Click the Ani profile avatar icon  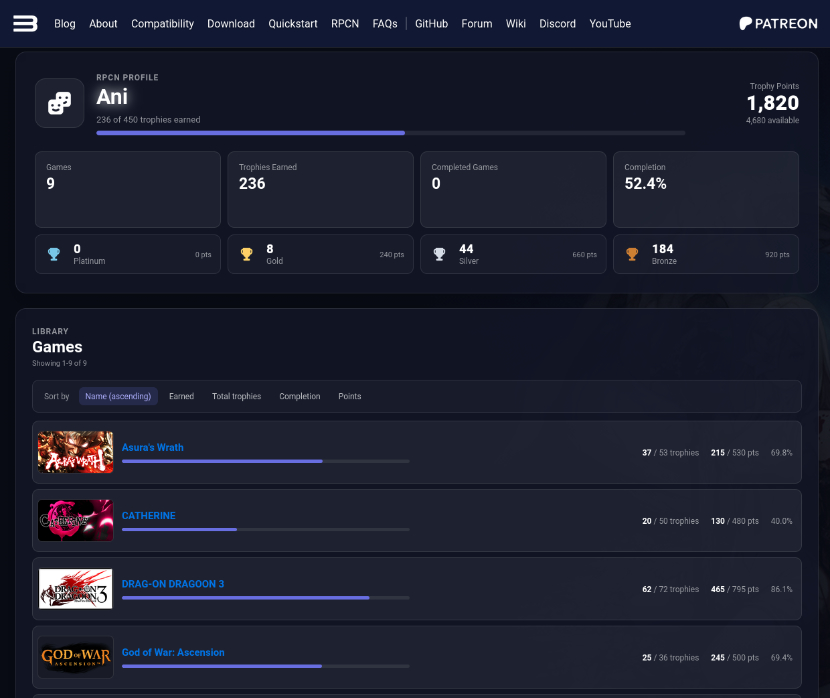(x=59, y=103)
